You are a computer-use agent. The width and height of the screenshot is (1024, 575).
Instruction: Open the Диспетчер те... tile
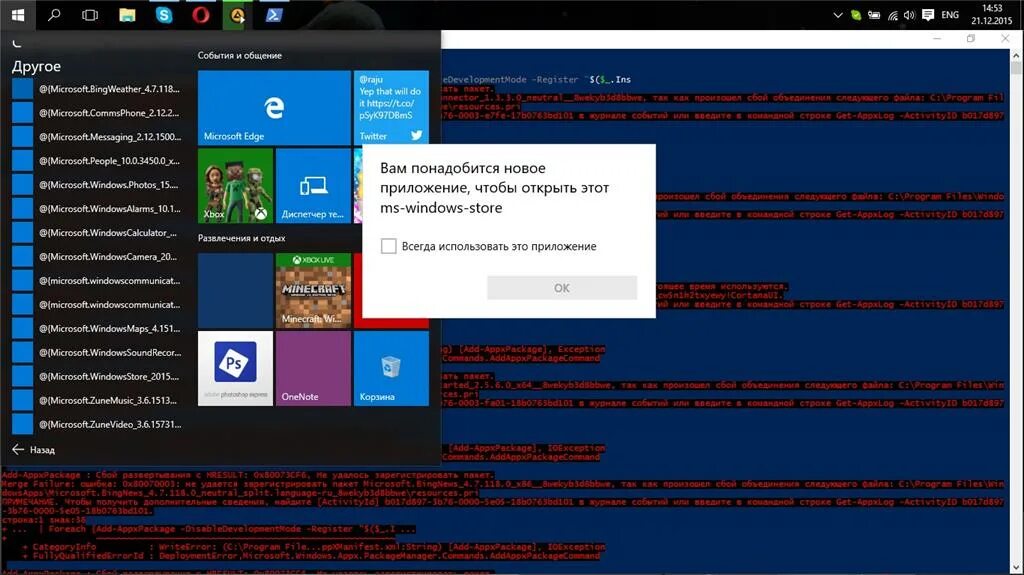[313, 186]
